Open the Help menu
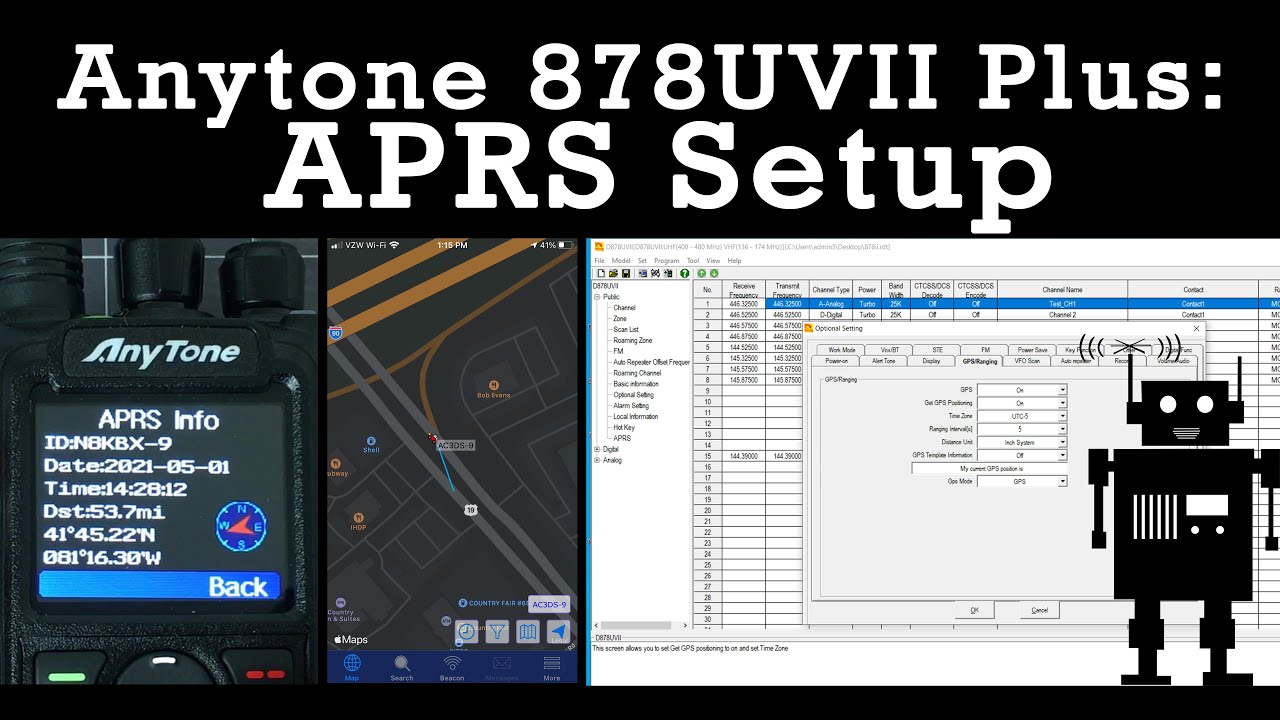 click(735, 260)
